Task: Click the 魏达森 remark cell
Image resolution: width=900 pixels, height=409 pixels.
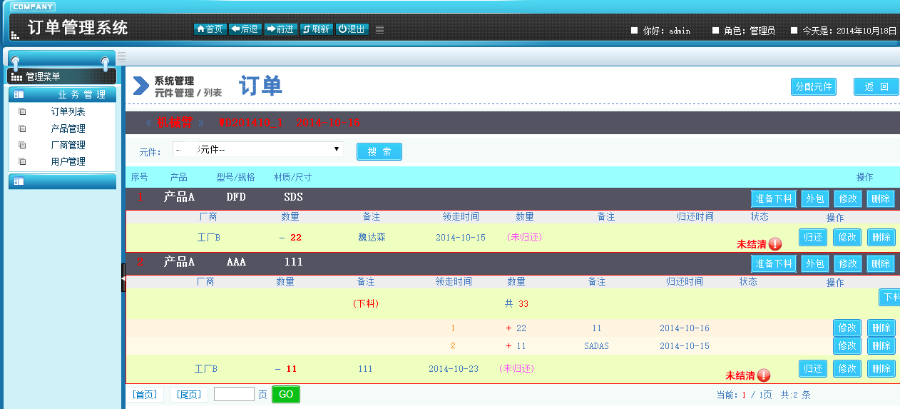Action: click(x=371, y=237)
